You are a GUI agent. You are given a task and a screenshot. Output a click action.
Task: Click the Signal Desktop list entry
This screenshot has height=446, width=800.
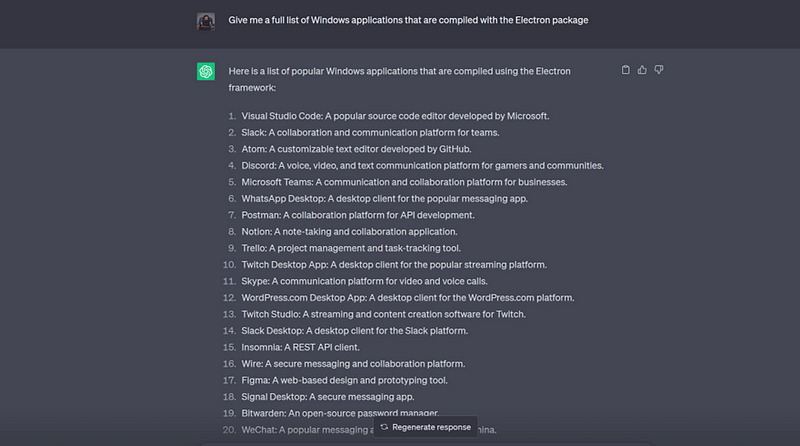(328, 397)
